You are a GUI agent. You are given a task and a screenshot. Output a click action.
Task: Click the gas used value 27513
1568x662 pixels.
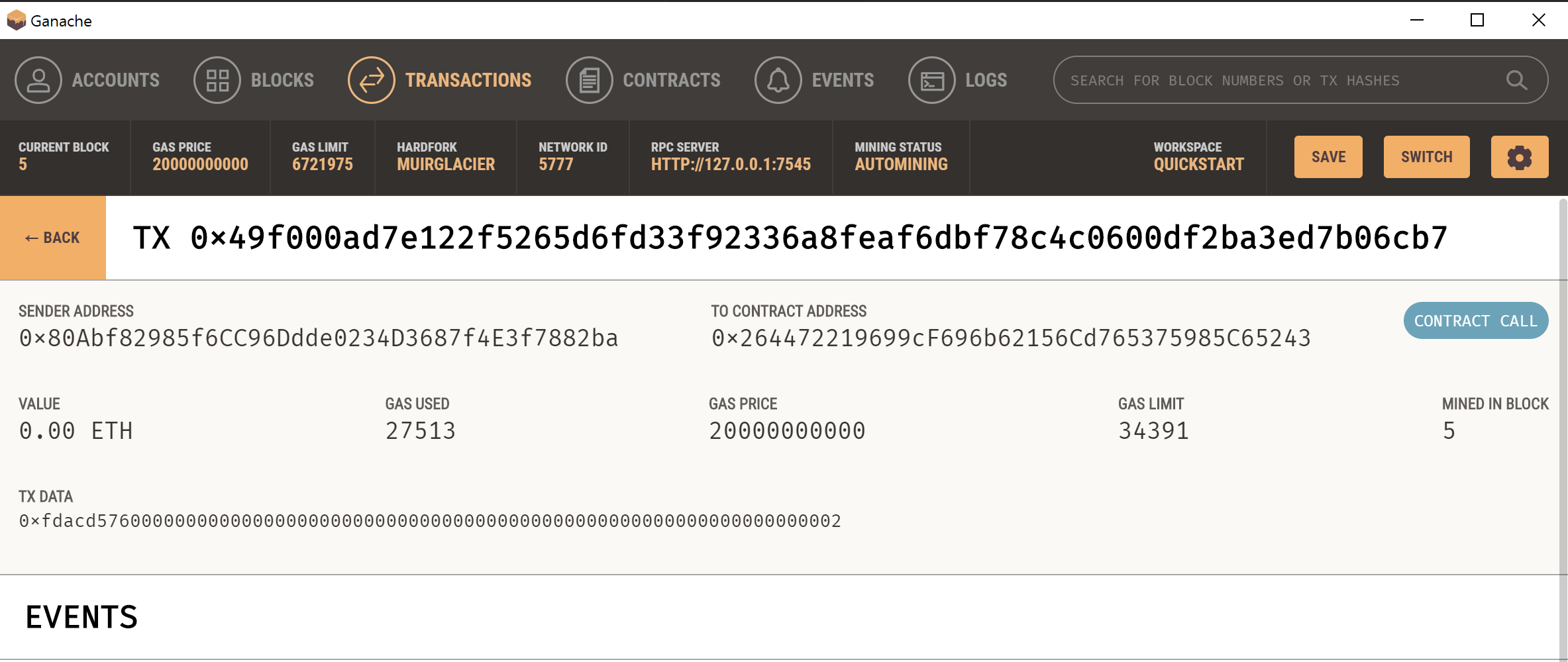pos(421,431)
